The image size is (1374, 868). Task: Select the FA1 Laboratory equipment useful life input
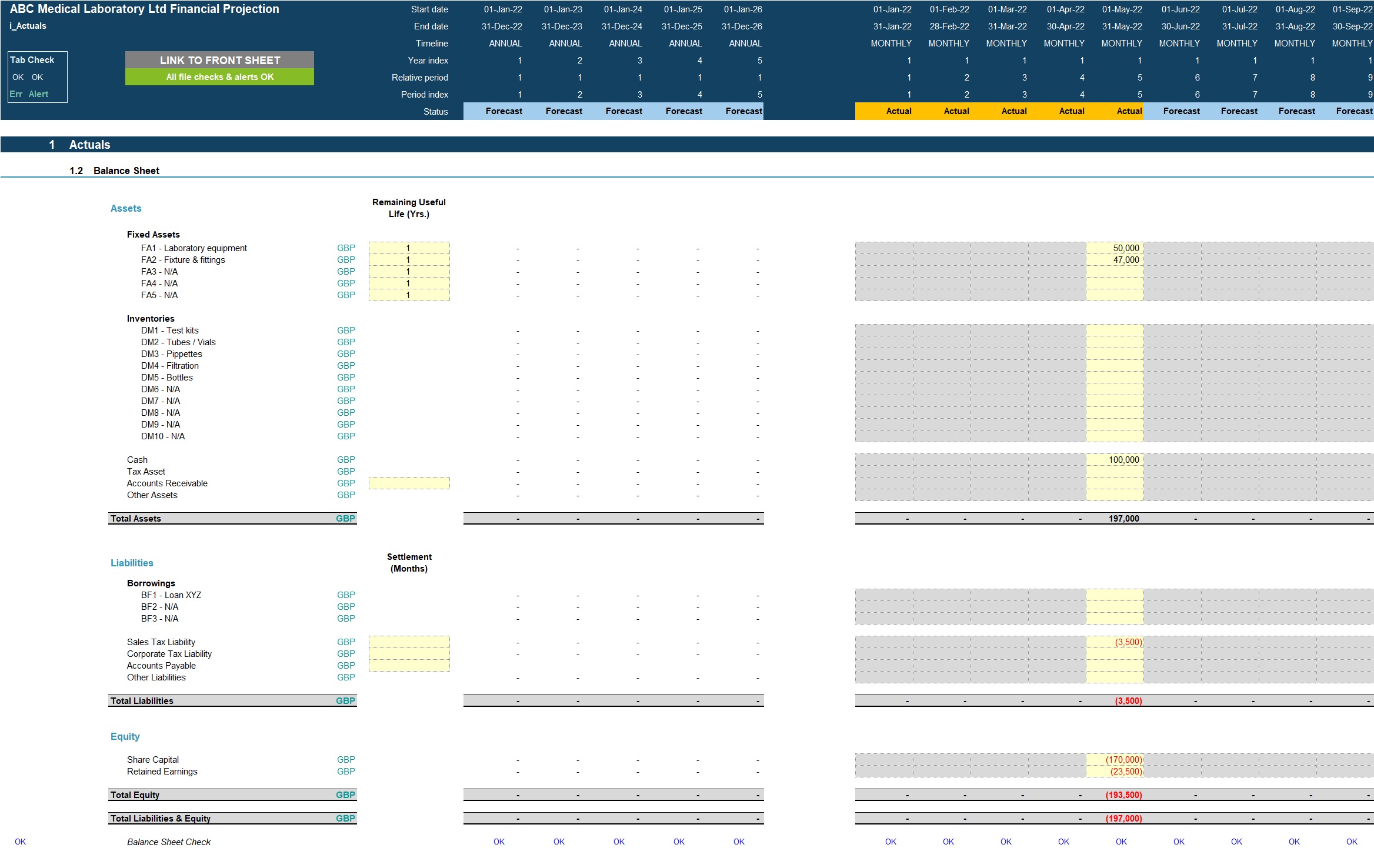pos(409,248)
